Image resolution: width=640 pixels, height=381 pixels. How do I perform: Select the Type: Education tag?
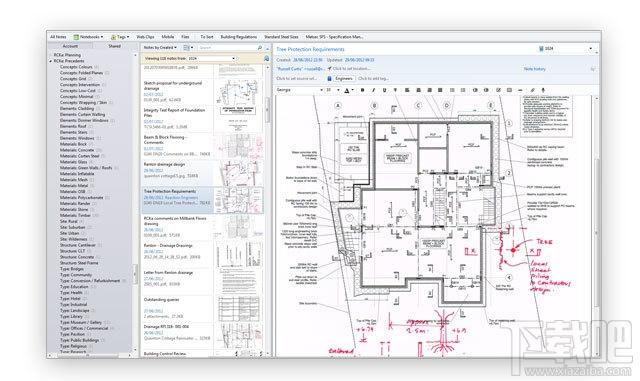click(74, 287)
